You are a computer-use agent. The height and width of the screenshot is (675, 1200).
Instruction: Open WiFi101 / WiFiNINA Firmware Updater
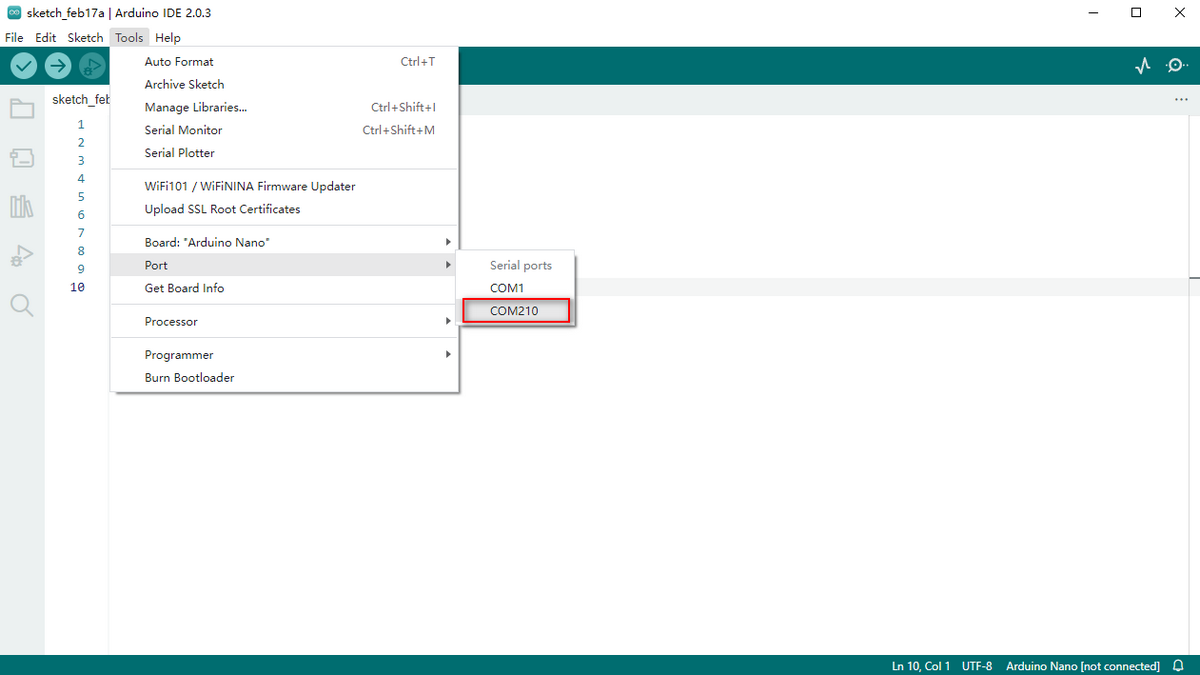(x=285, y=186)
